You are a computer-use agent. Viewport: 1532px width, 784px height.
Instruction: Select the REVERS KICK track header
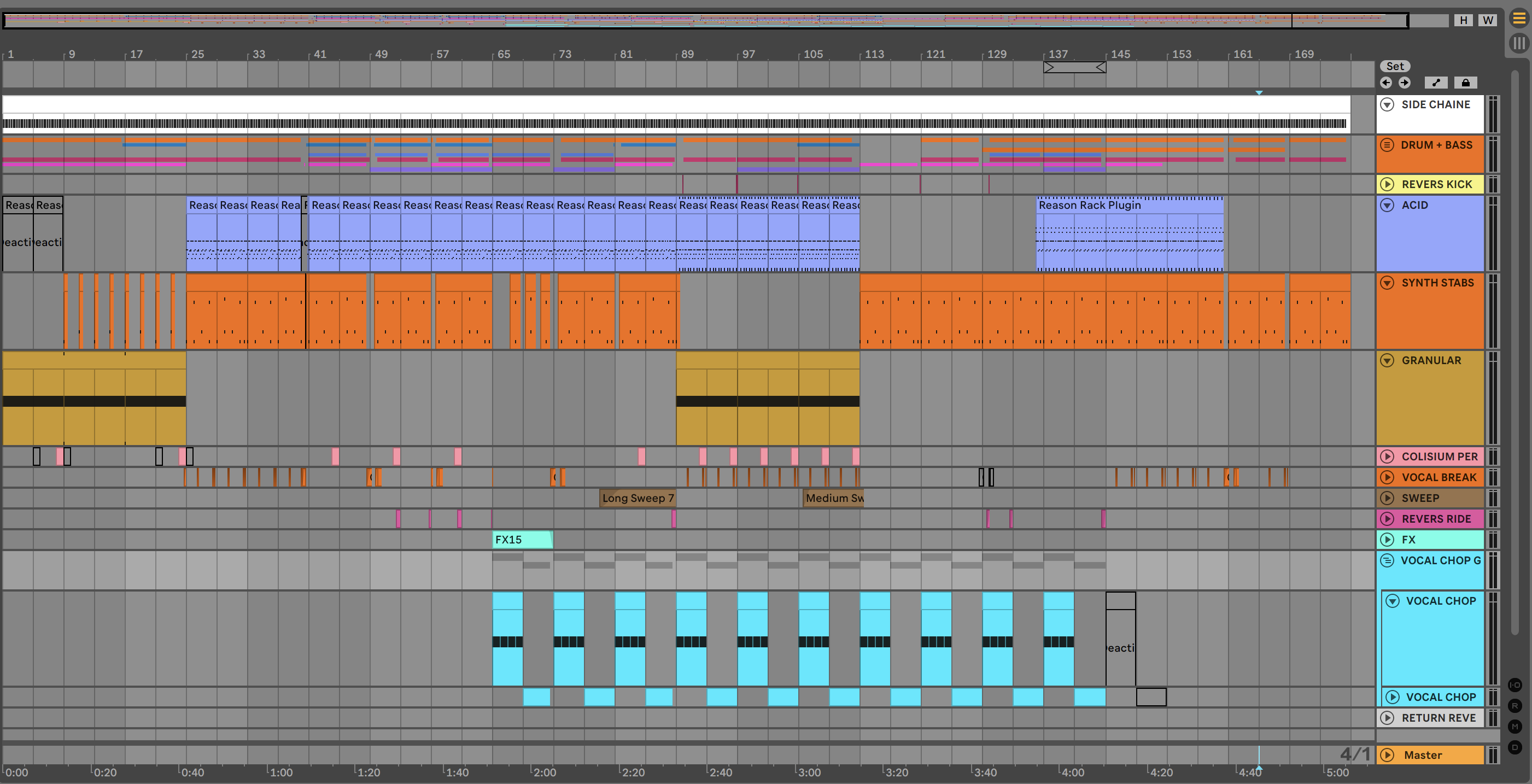click(1430, 184)
